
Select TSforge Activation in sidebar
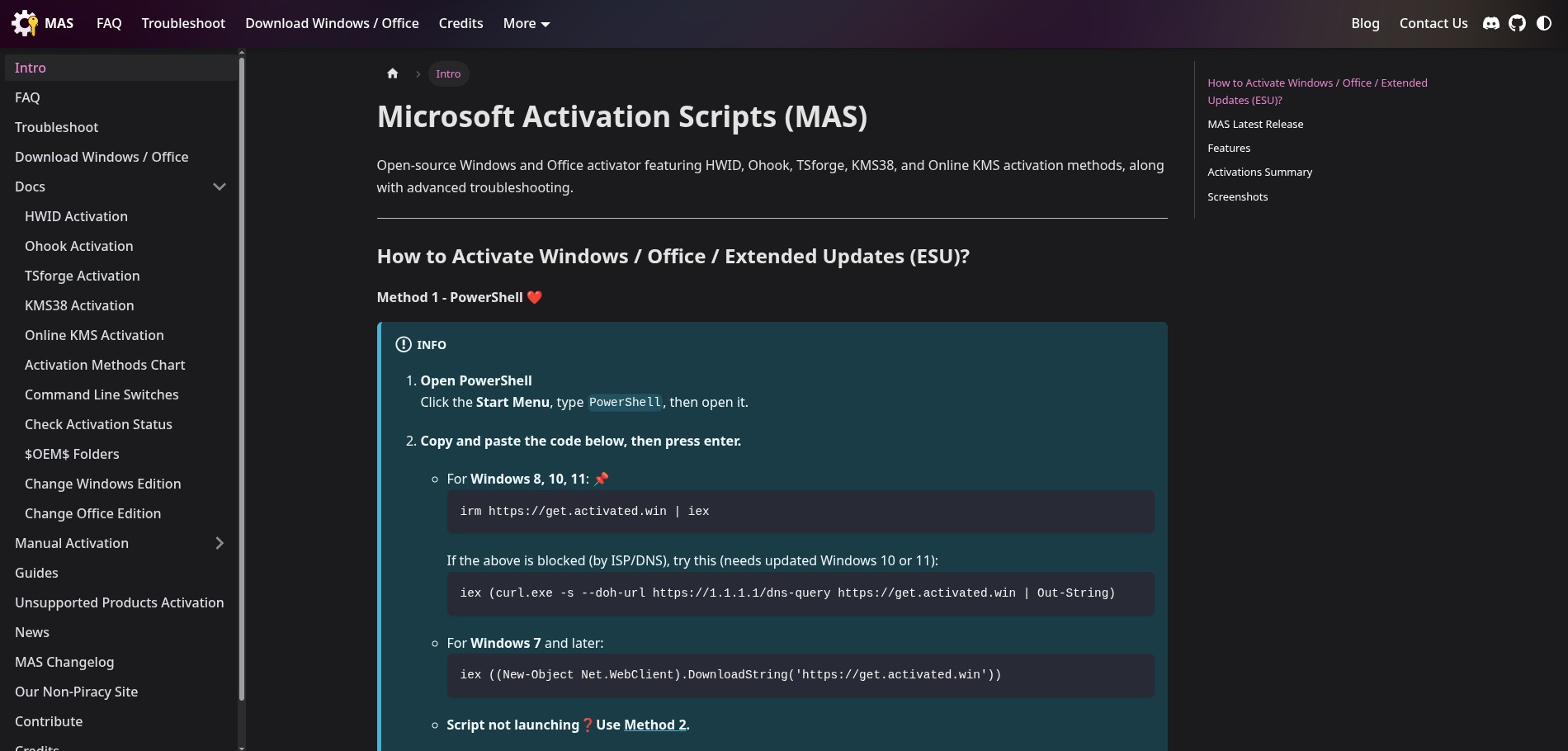[x=82, y=276]
